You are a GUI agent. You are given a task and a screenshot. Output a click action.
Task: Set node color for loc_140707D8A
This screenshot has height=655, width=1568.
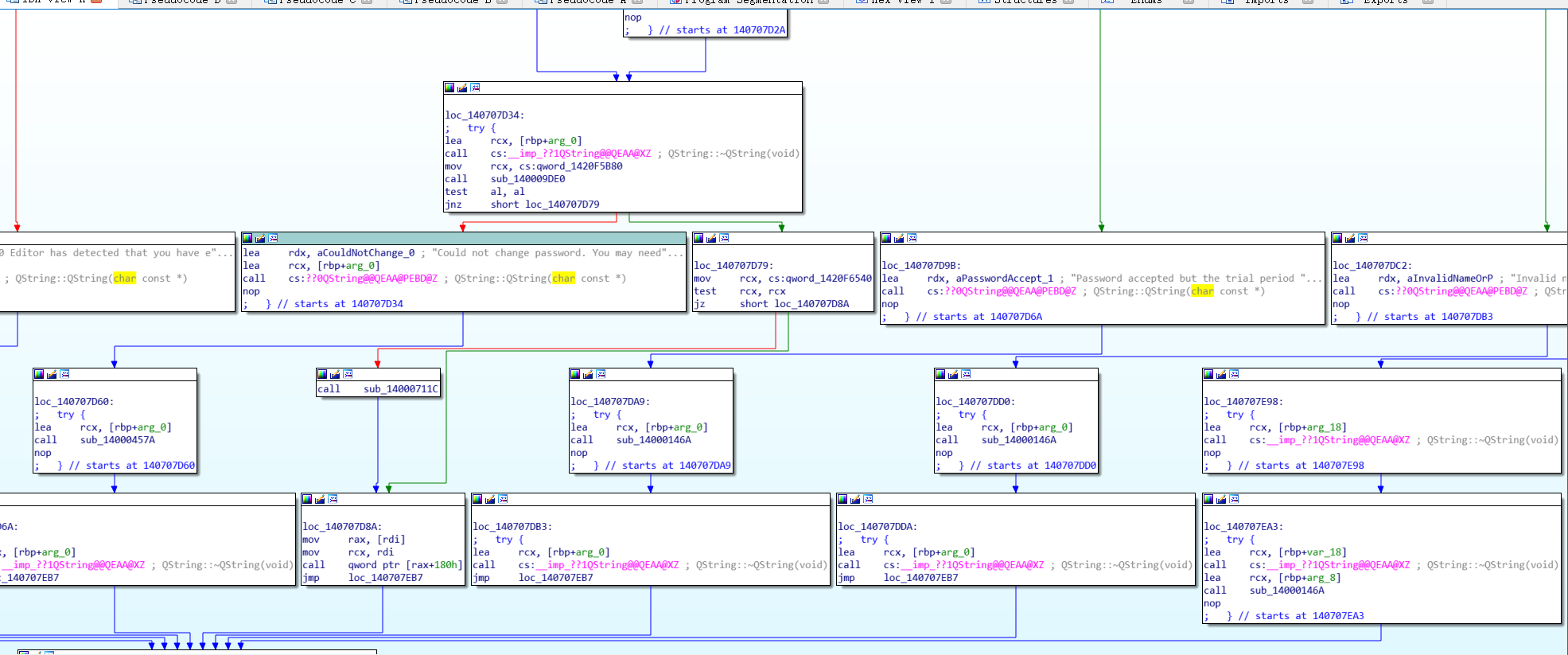pyautogui.click(x=307, y=499)
